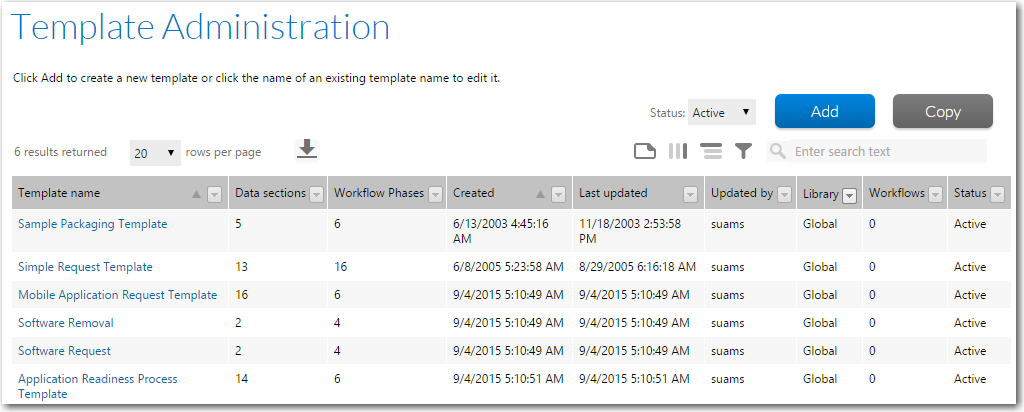Open the Updated by column menu

(784, 195)
